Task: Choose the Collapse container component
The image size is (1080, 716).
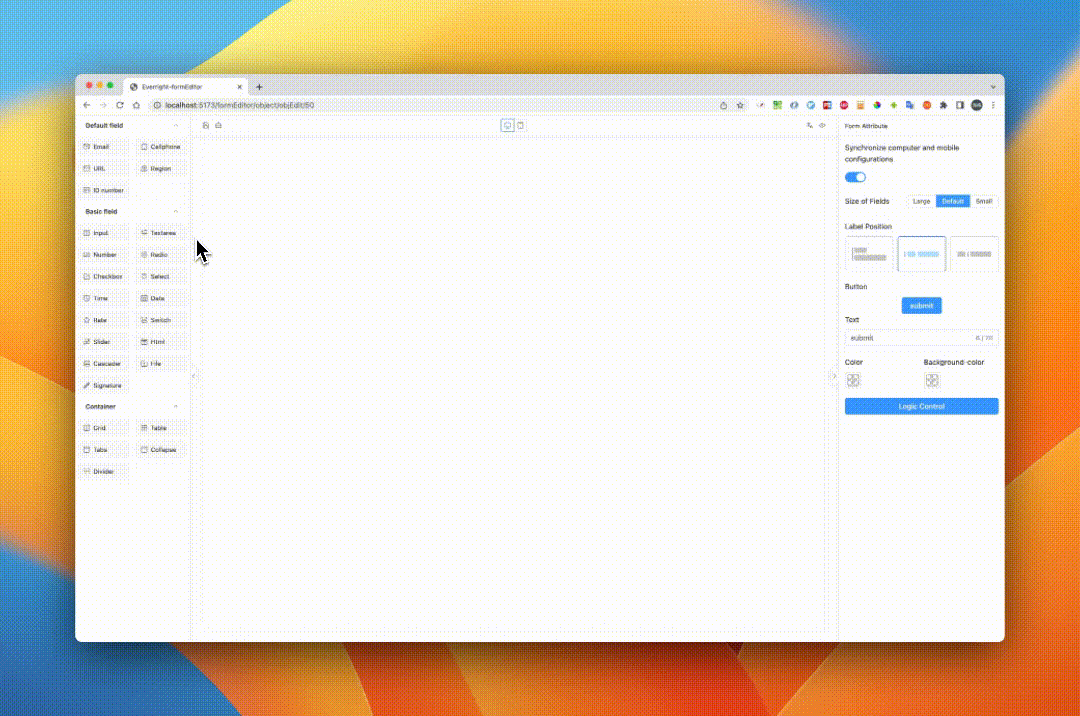Action: coord(161,450)
